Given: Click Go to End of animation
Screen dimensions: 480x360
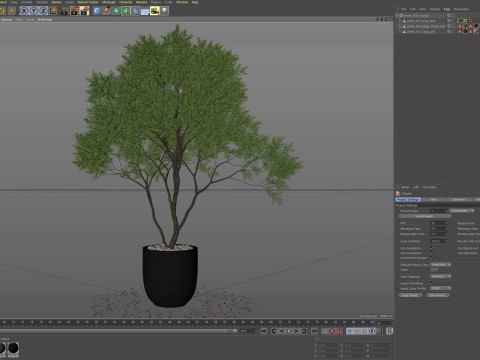Looking at the screenshot, I should pos(314,331).
